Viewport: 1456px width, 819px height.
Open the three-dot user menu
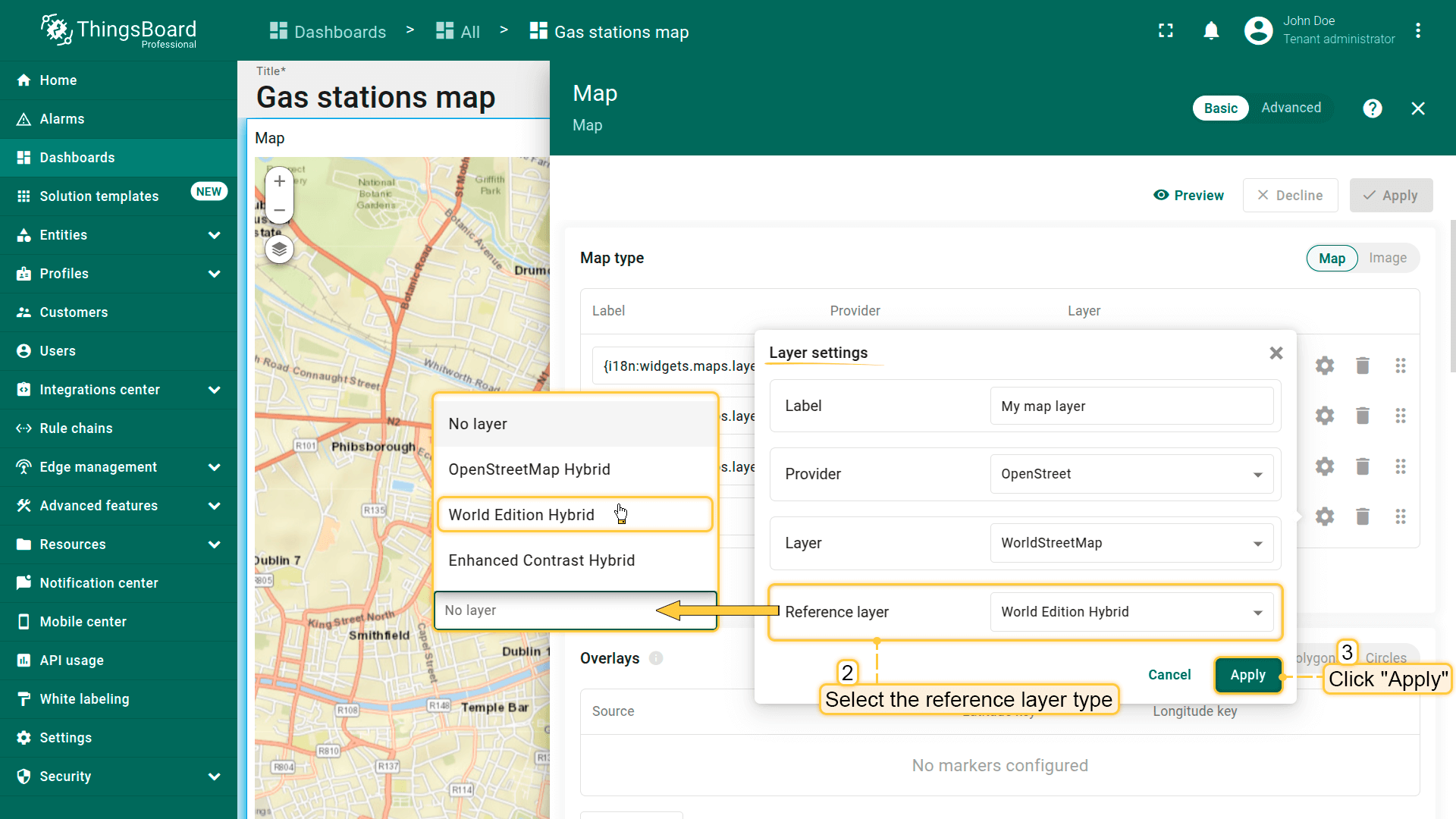tap(1417, 31)
